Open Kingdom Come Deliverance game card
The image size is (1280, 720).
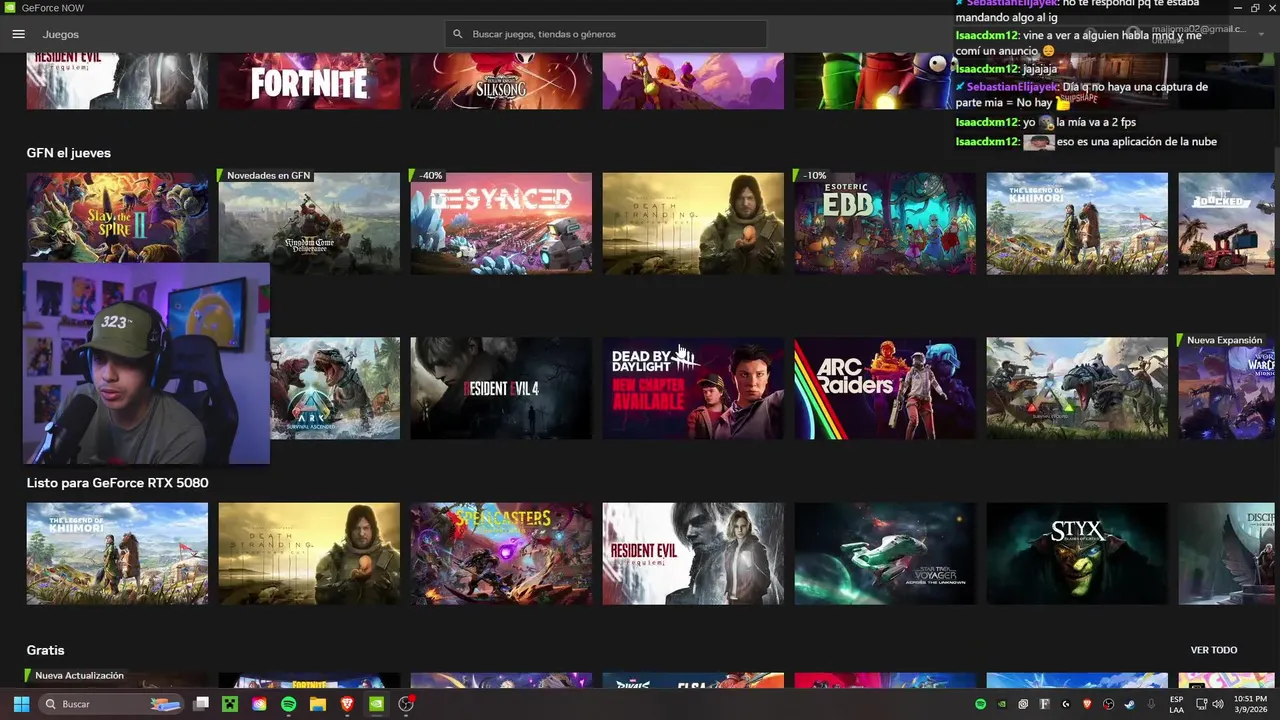309,223
